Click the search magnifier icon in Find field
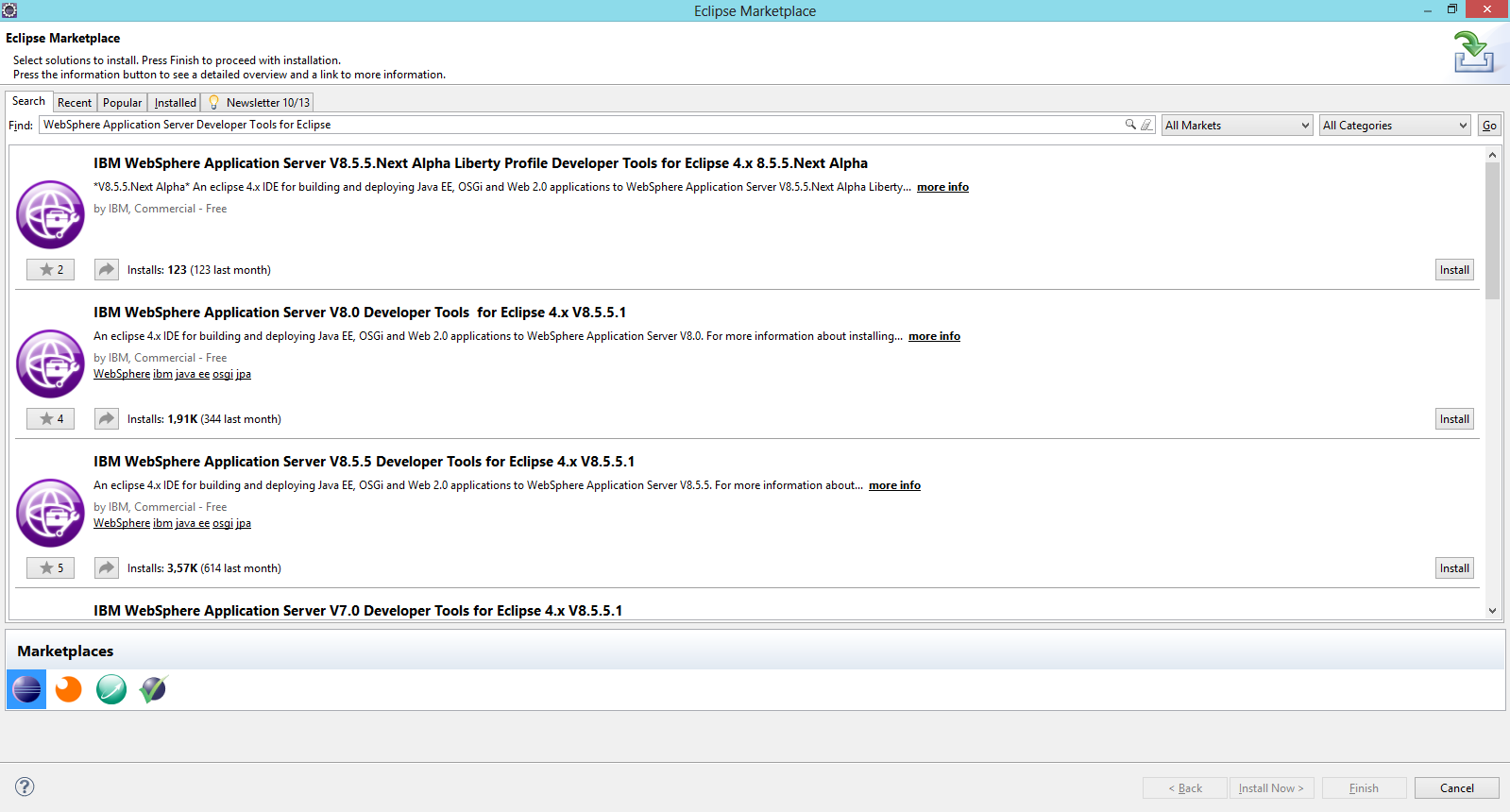The height and width of the screenshot is (812, 1510). point(1130,125)
